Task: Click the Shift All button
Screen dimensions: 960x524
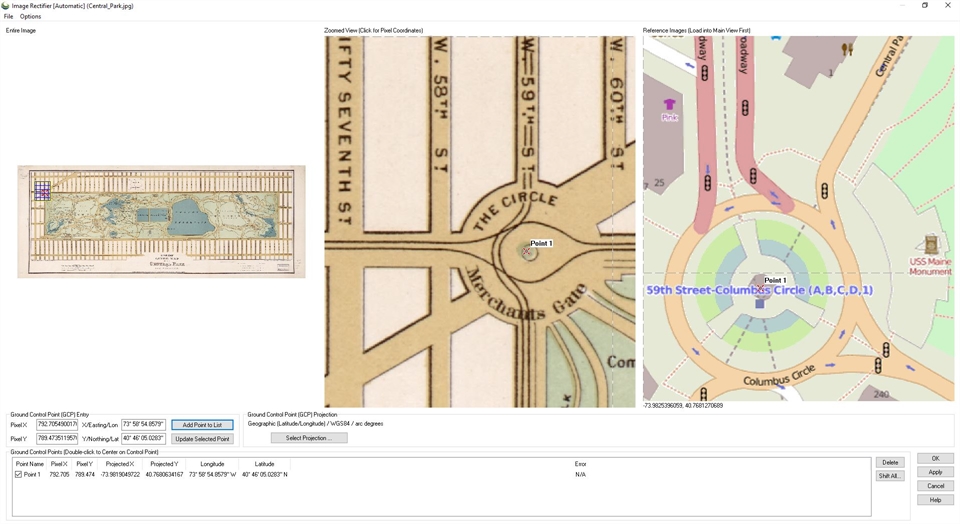Action: click(889, 476)
